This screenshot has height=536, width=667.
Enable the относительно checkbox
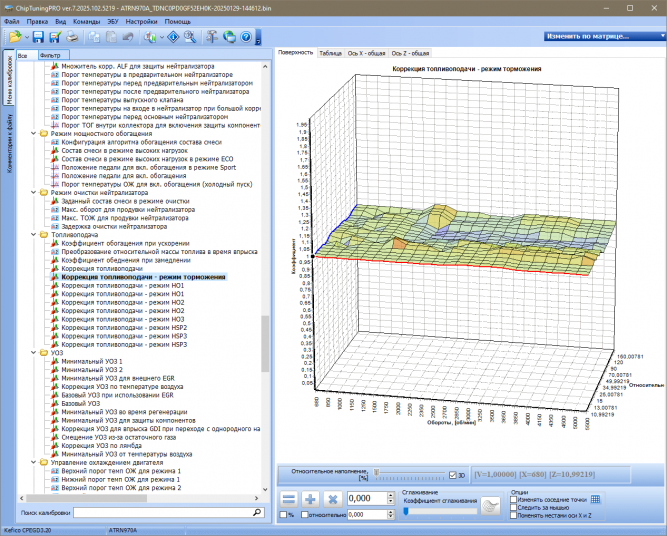305,515
